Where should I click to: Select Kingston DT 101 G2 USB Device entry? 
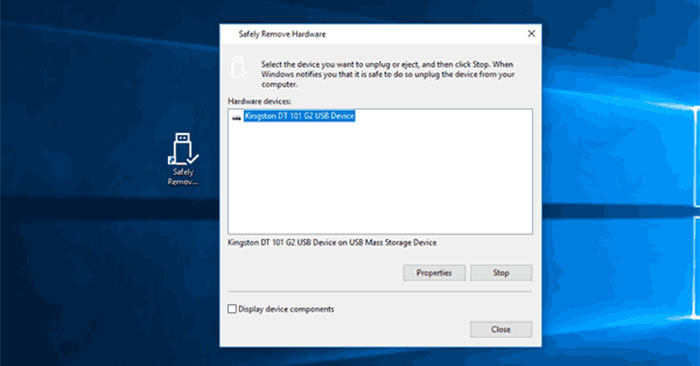300,116
